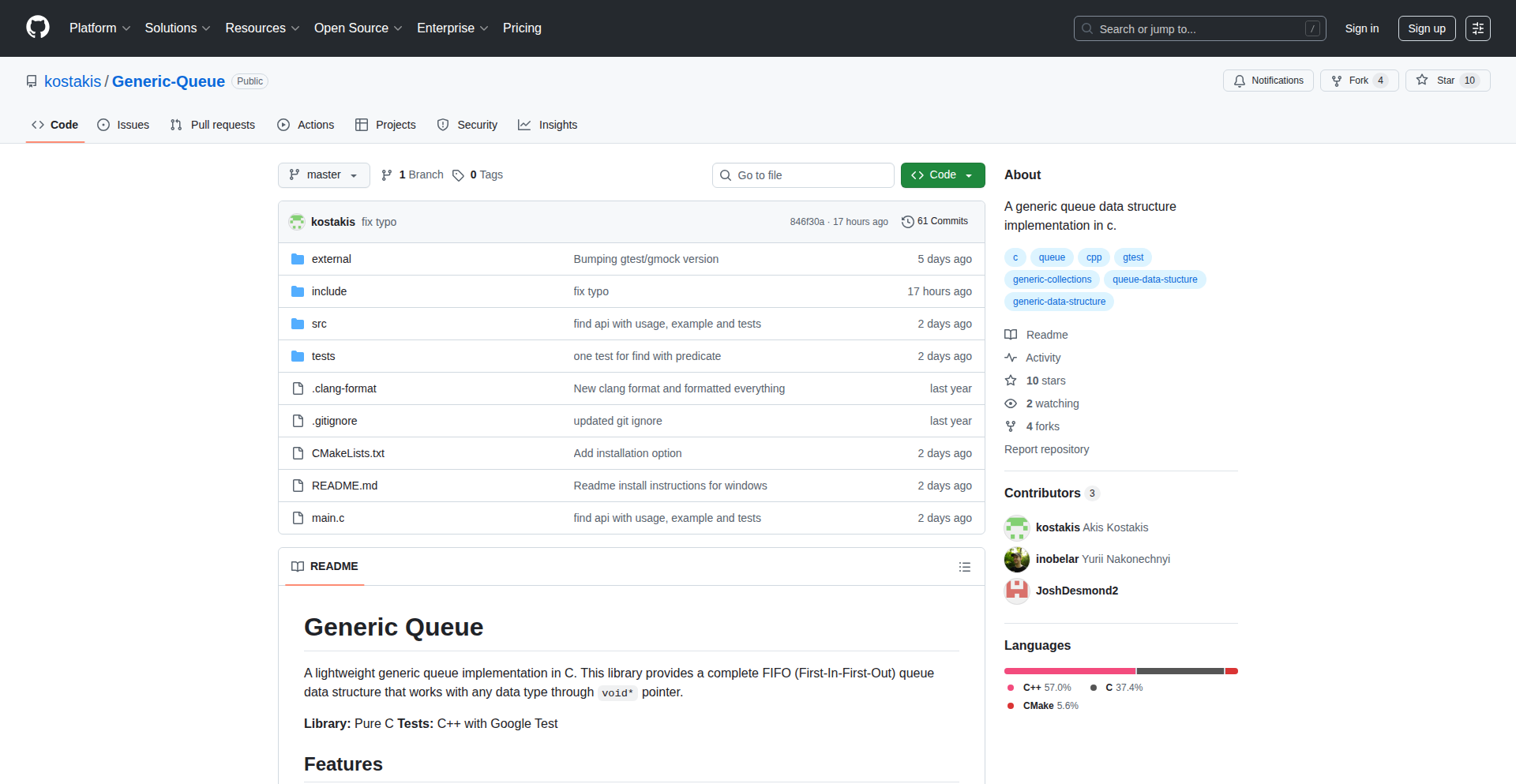Click the tests folder icon
Screen dimensions: 1516x784
[298, 356]
